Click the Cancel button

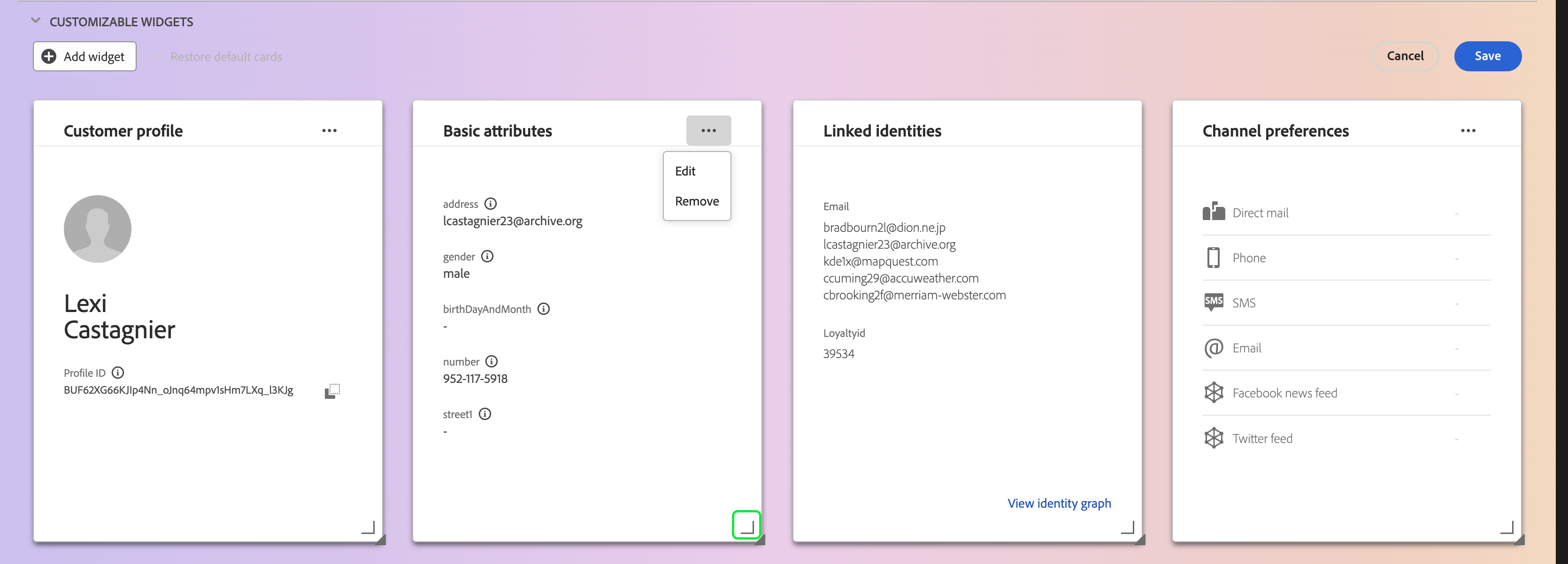[1404, 56]
